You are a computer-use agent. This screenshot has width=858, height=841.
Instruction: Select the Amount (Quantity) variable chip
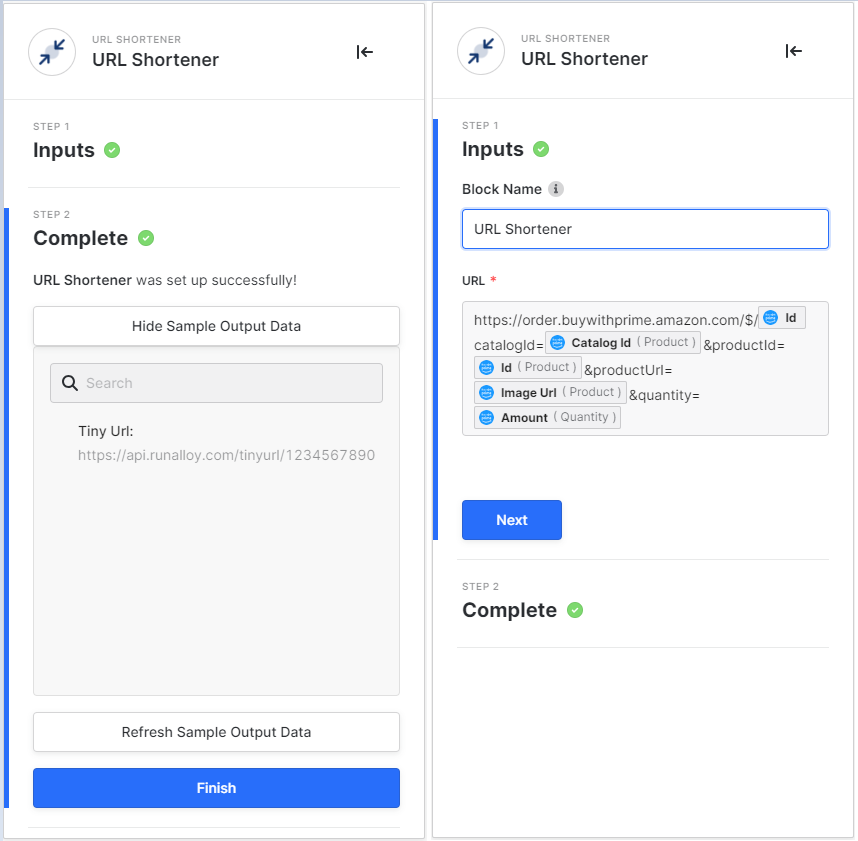547,417
